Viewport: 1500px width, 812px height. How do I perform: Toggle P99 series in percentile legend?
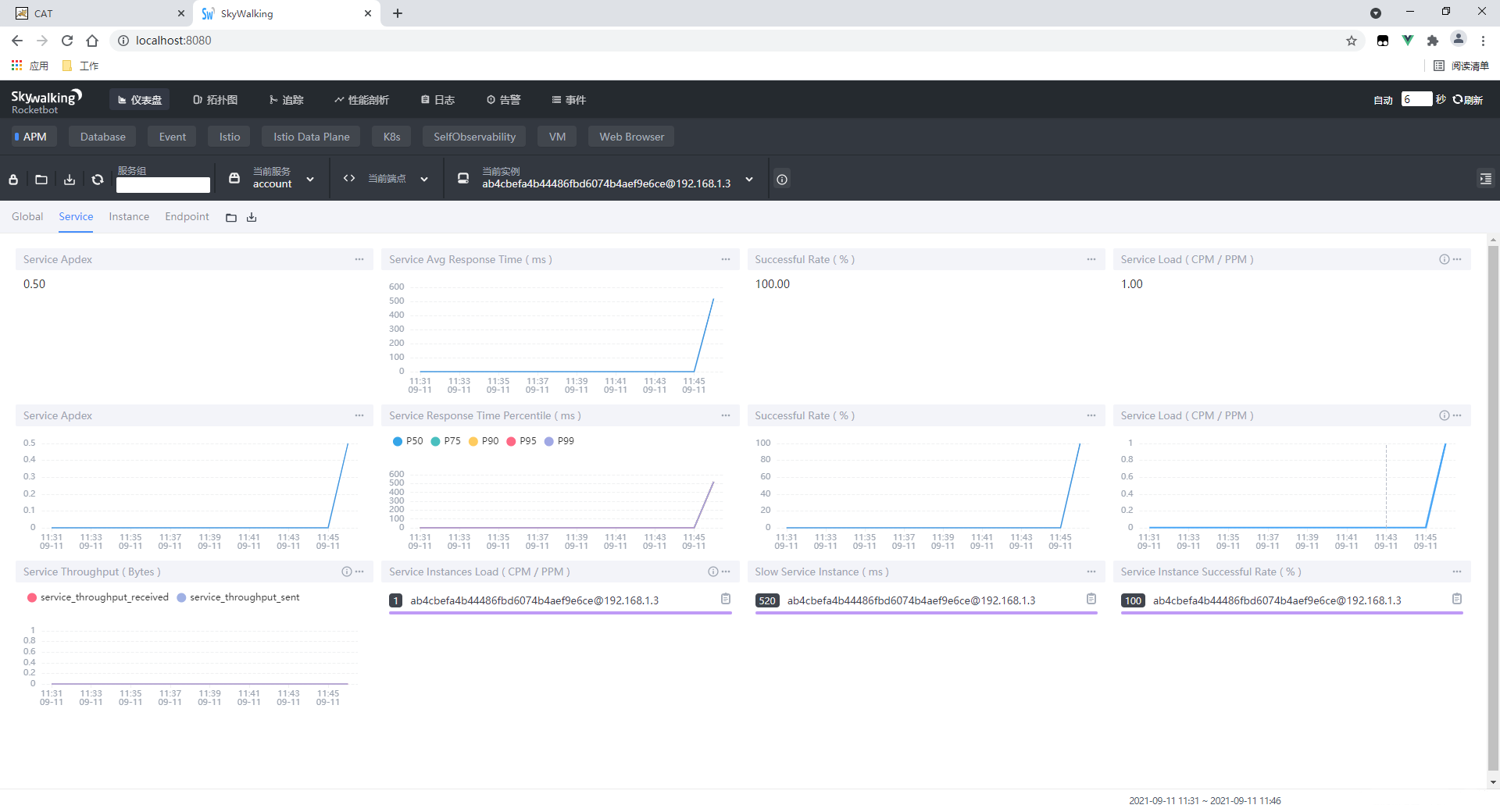click(559, 441)
